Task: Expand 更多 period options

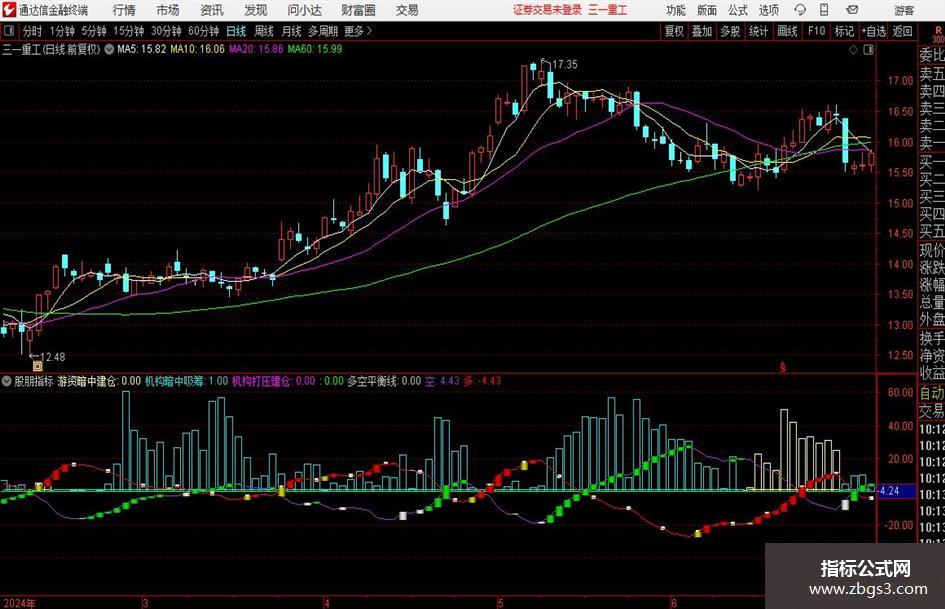Action: (359, 31)
